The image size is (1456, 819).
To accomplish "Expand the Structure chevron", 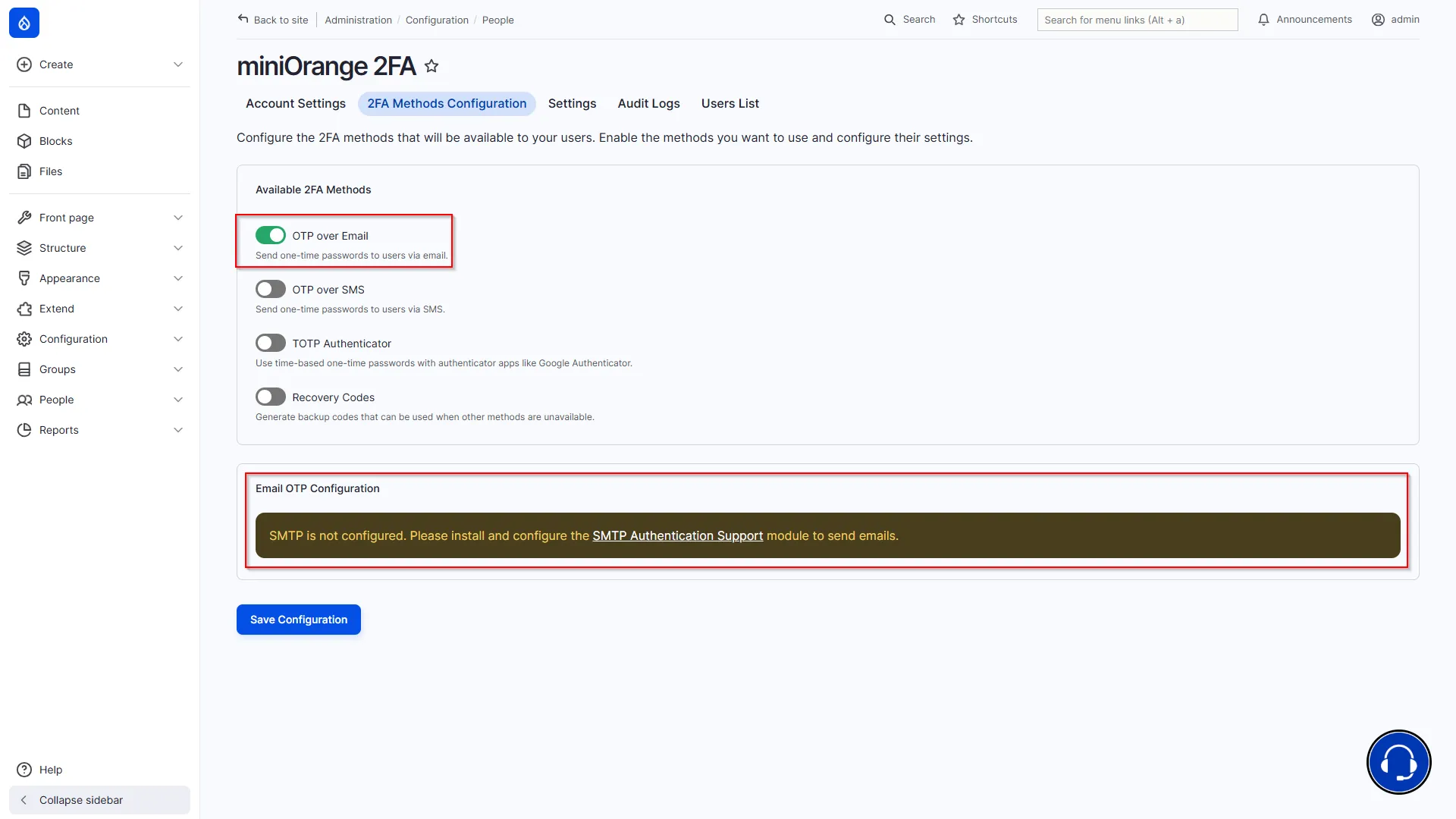I will tap(178, 248).
